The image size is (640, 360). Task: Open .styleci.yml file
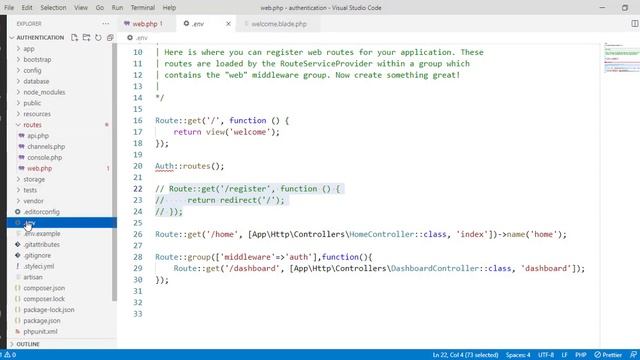point(39,266)
